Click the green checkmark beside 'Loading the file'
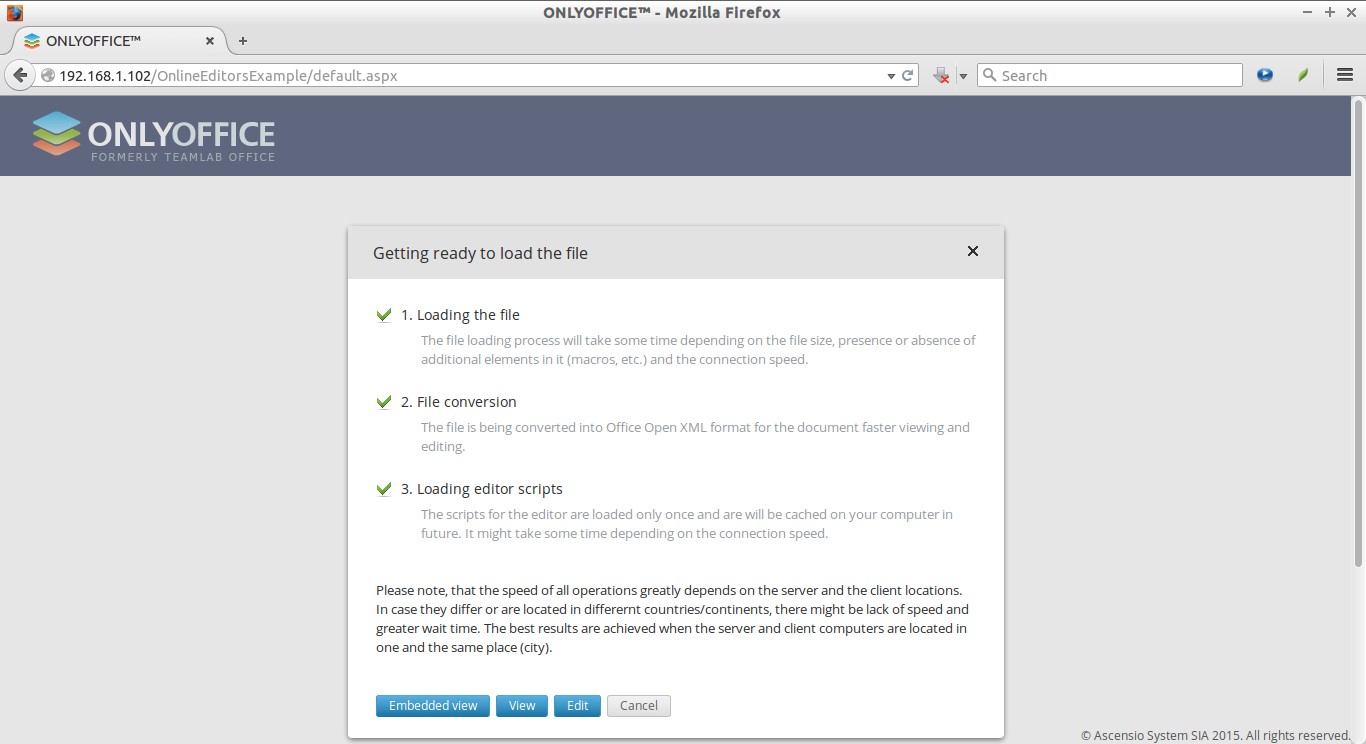 pyautogui.click(x=383, y=315)
